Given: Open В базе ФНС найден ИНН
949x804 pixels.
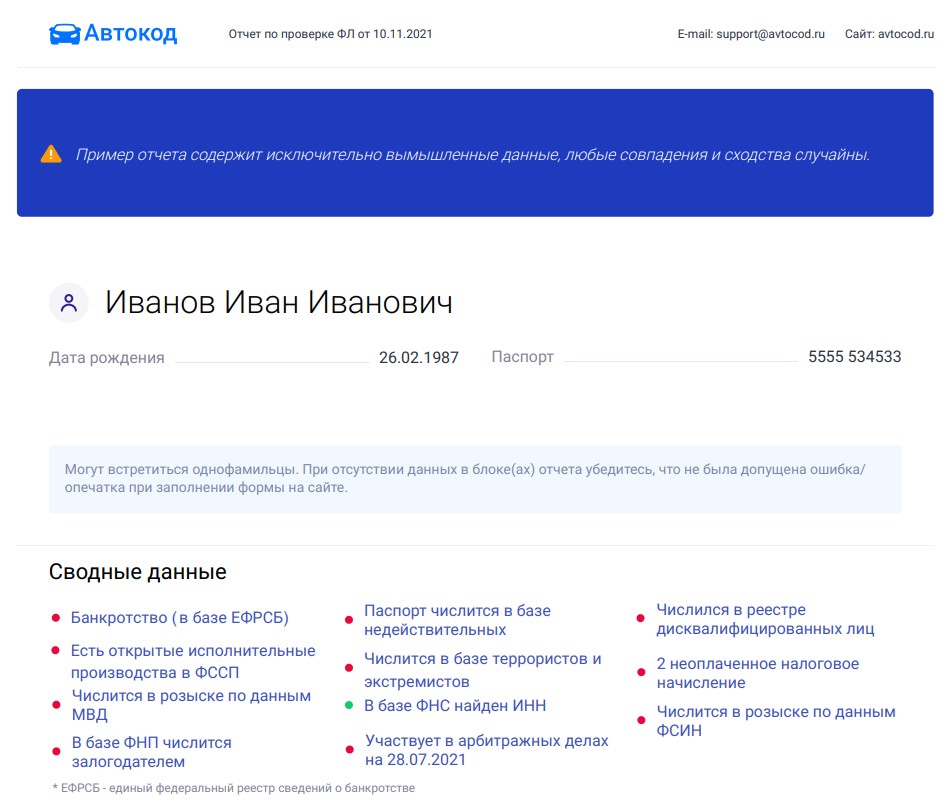Looking at the screenshot, I should (x=454, y=706).
